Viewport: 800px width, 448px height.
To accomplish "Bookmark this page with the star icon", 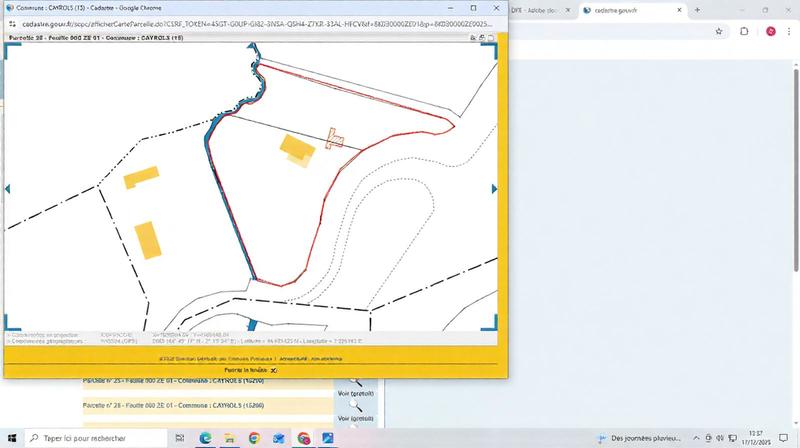I will click(719, 31).
